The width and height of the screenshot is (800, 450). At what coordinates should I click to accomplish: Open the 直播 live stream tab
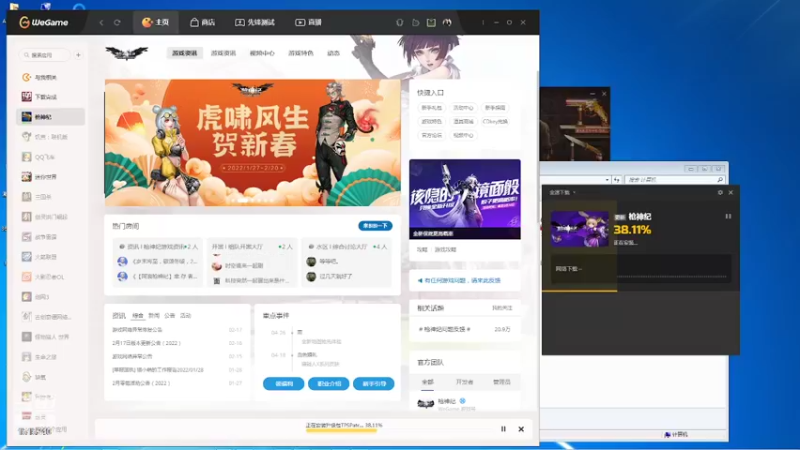coord(308,22)
